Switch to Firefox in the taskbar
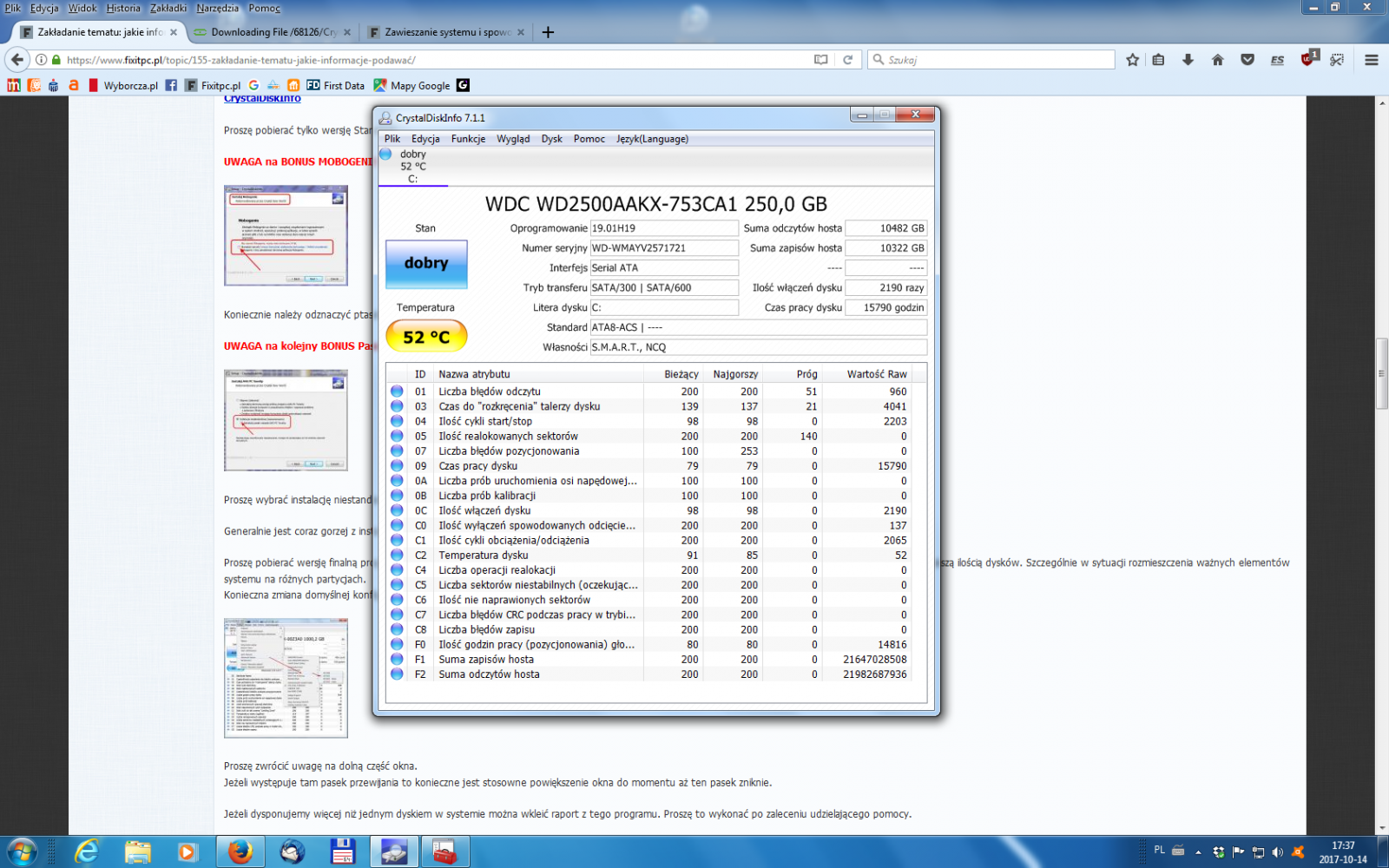The height and width of the screenshot is (868, 1389). point(240,852)
